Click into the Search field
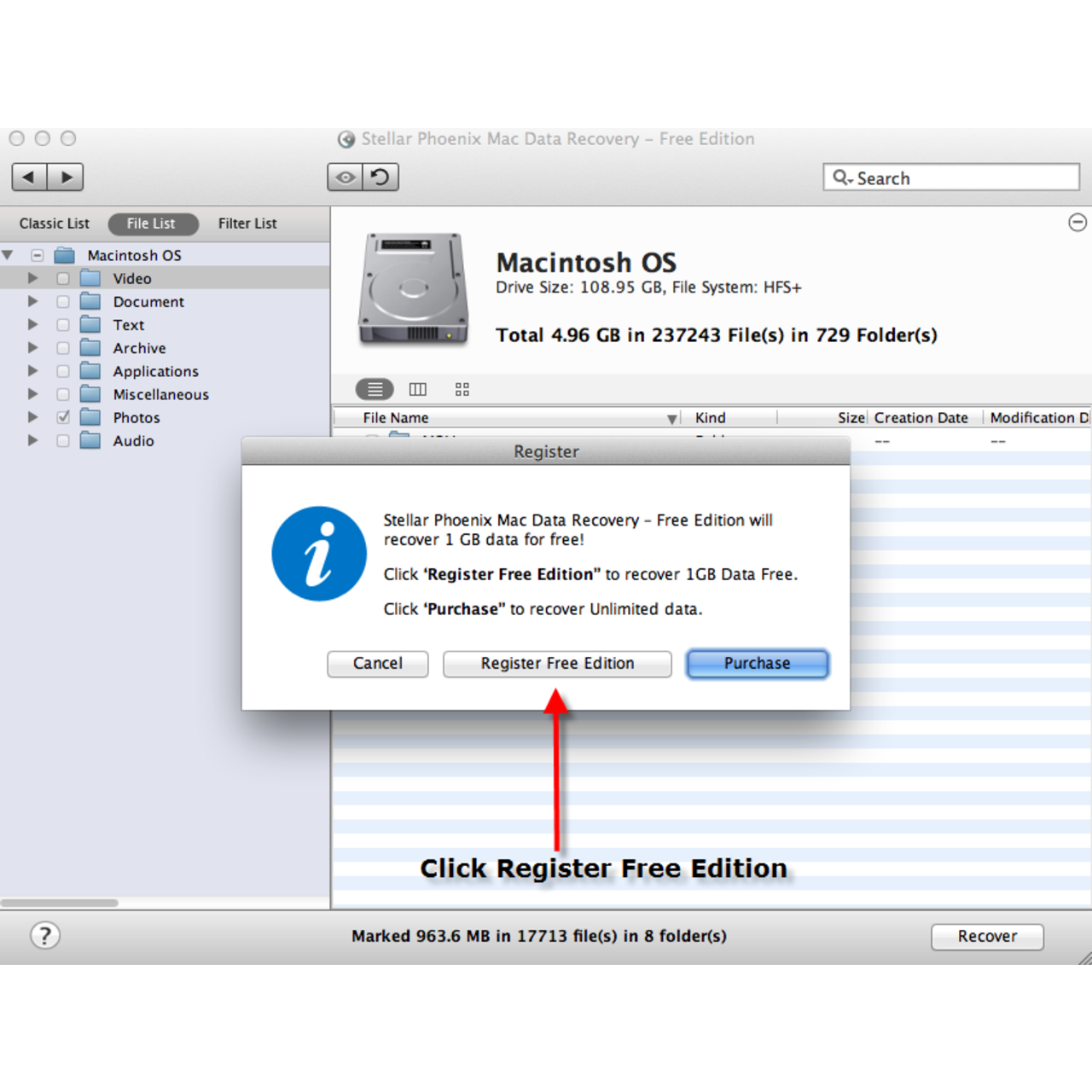This screenshot has width=1092, height=1092. click(x=951, y=177)
